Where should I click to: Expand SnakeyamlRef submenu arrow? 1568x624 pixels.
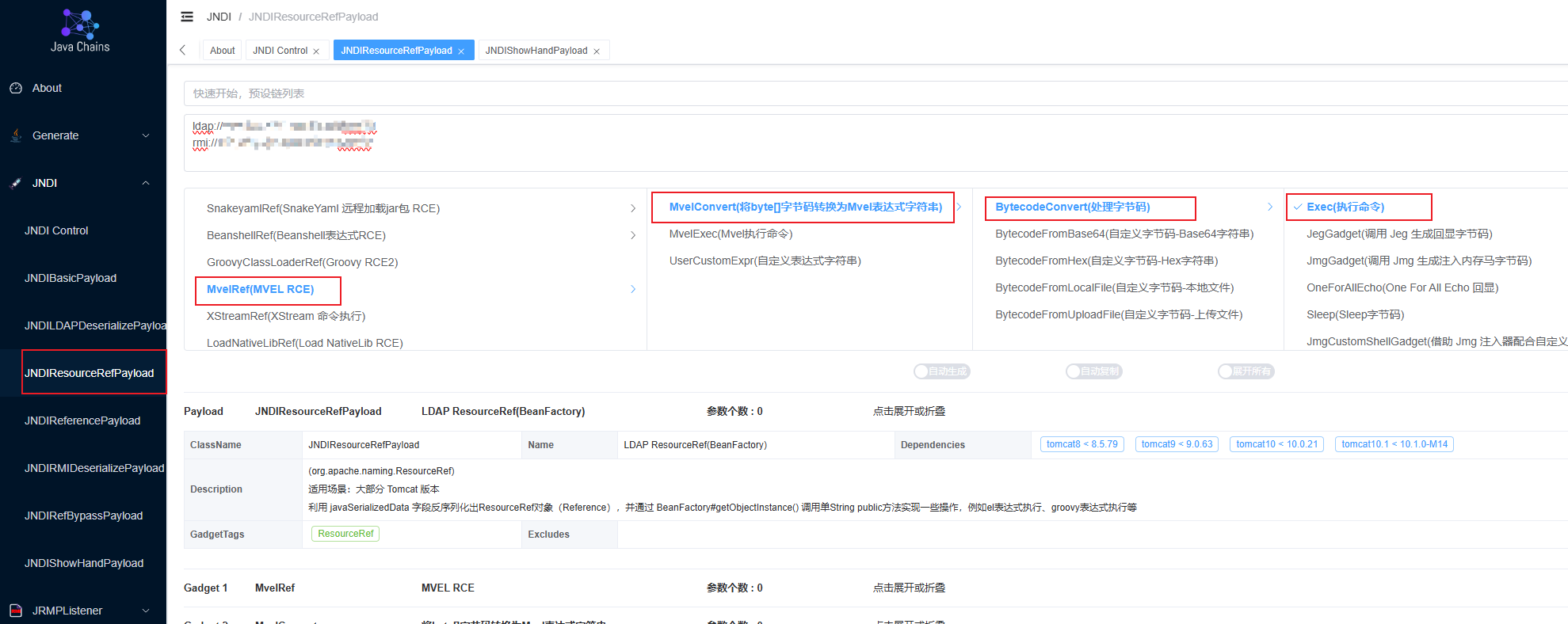[632, 208]
